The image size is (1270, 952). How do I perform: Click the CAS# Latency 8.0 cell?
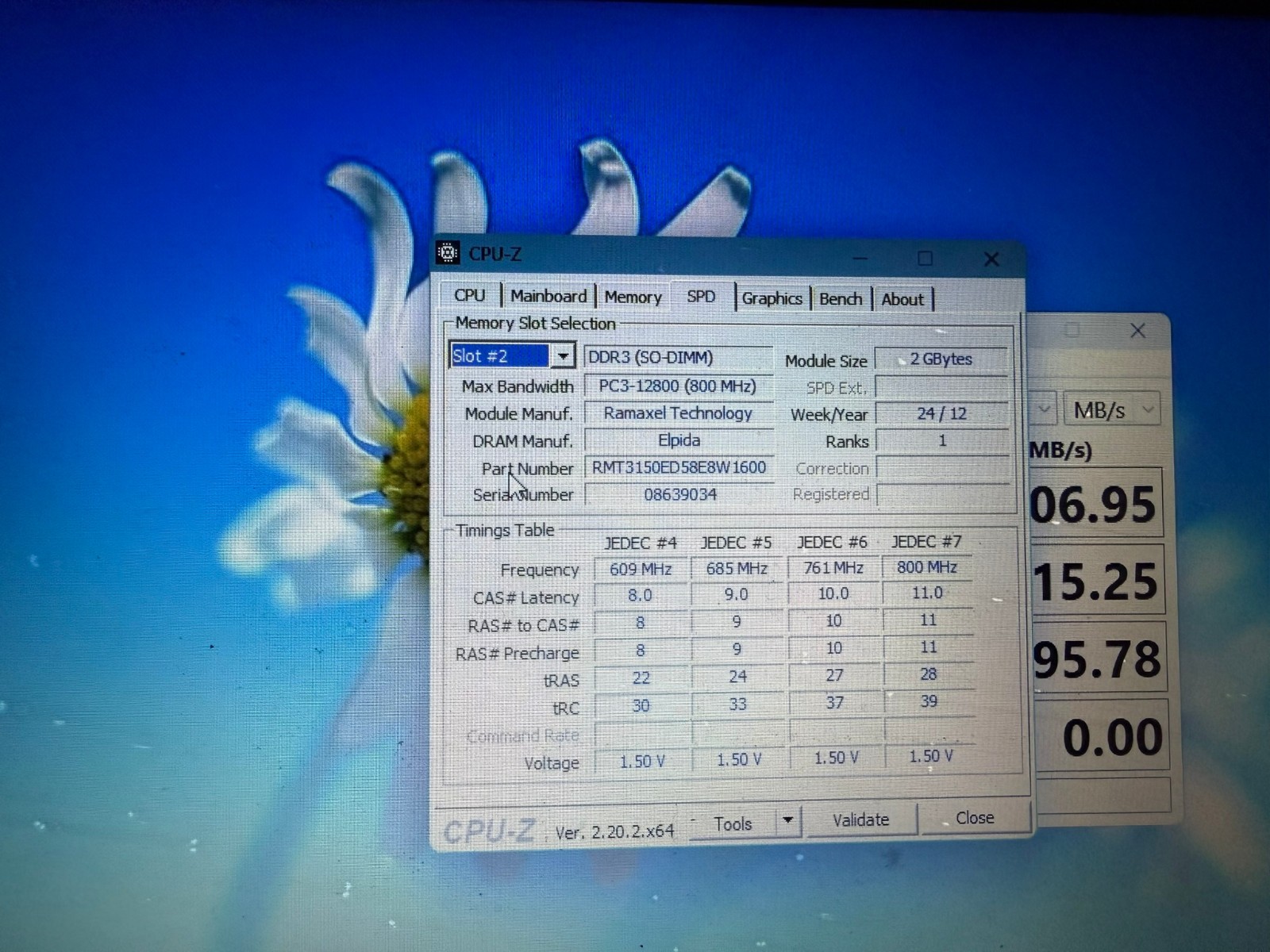pyautogui.click(x=641, y=595)
